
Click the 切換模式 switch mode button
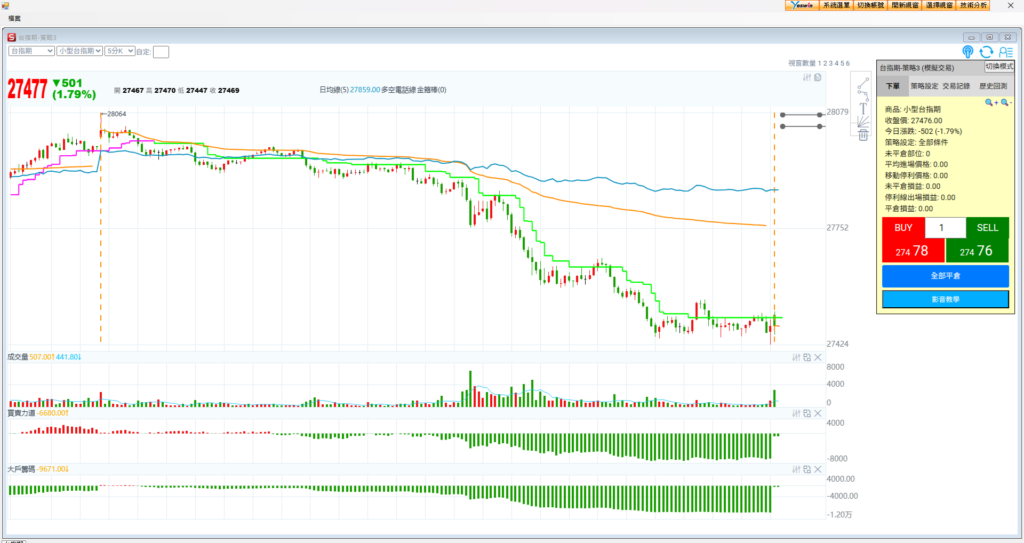tap(999, 66)
